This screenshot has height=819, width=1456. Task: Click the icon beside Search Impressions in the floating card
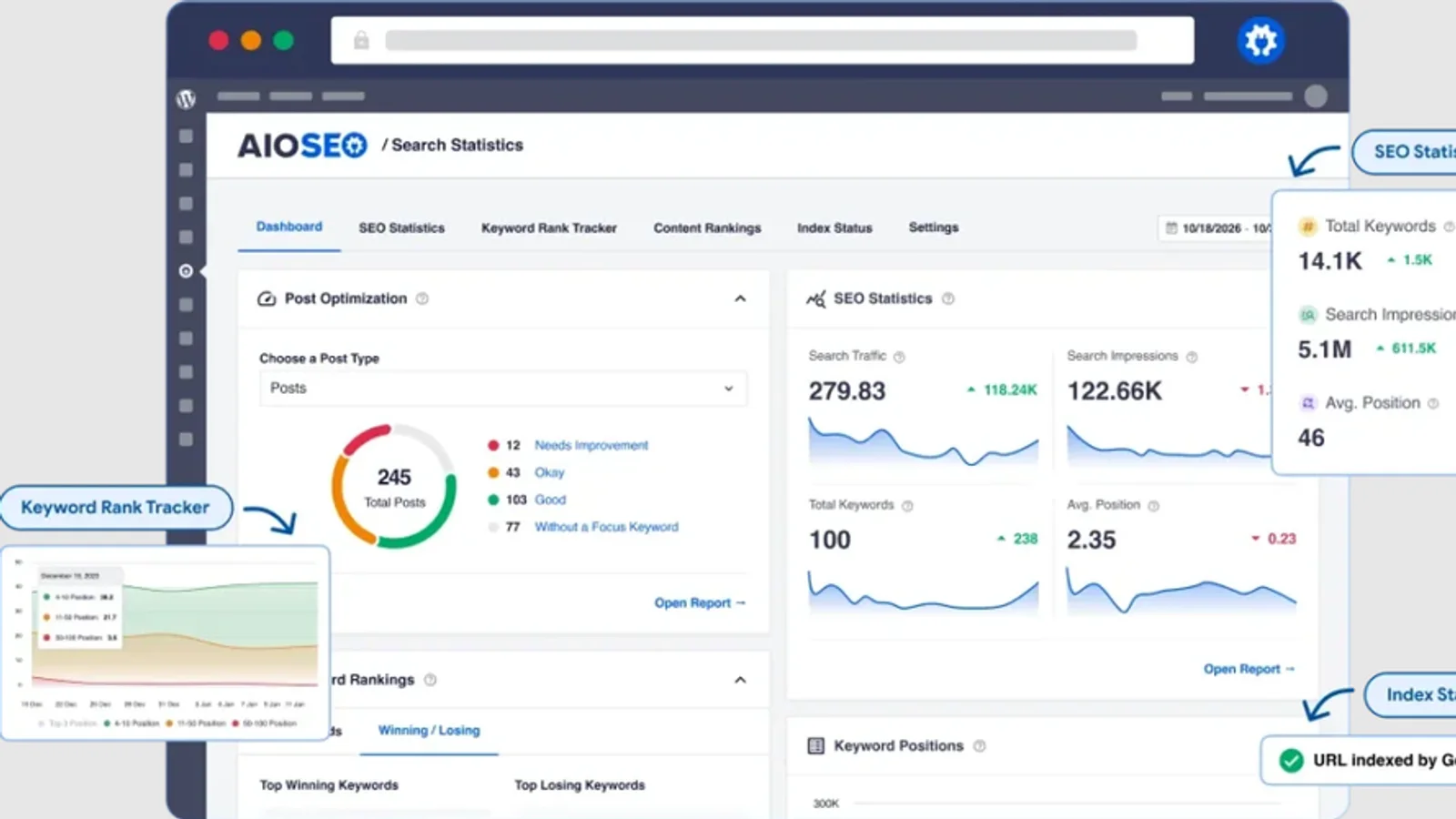click(1308, 315)
